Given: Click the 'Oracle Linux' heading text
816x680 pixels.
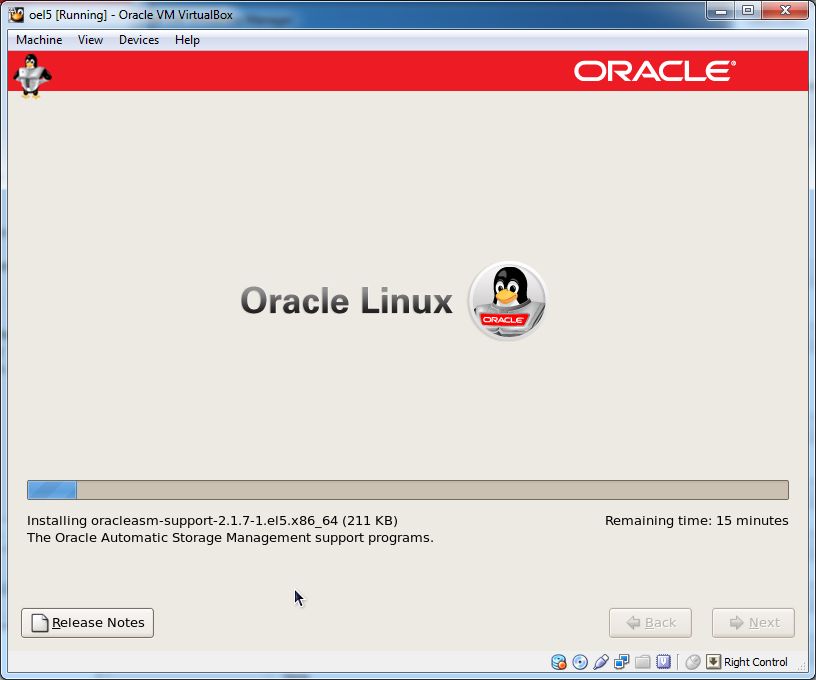Looking at the screenshot, I should 347,301.
